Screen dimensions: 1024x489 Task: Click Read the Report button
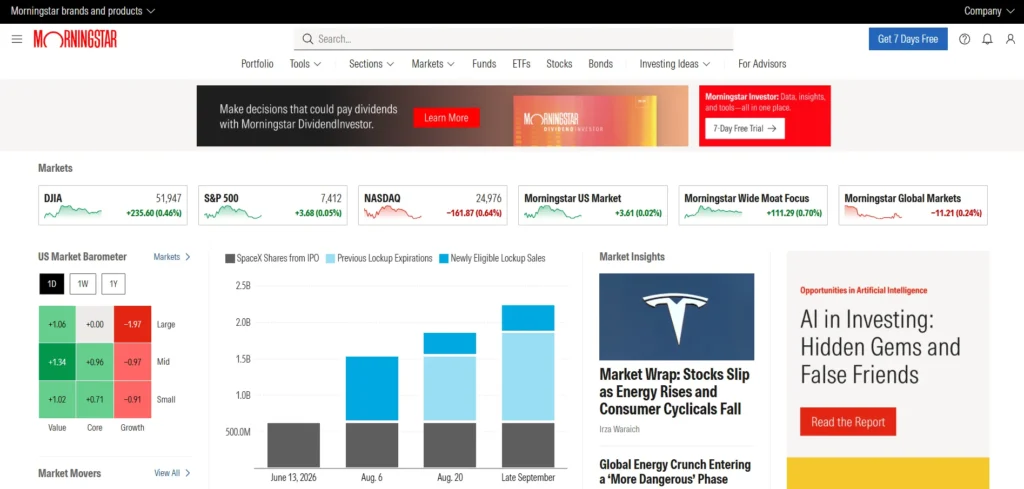tap(848, 422)
